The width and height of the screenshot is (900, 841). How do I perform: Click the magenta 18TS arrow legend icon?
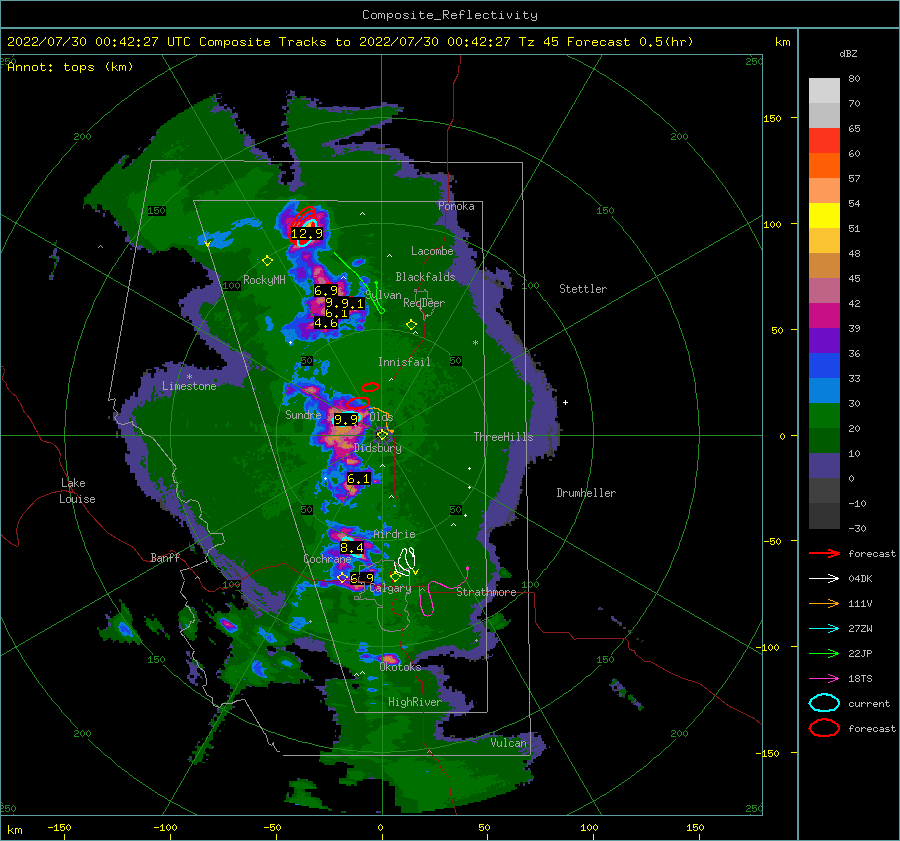(x=824, y=679)
